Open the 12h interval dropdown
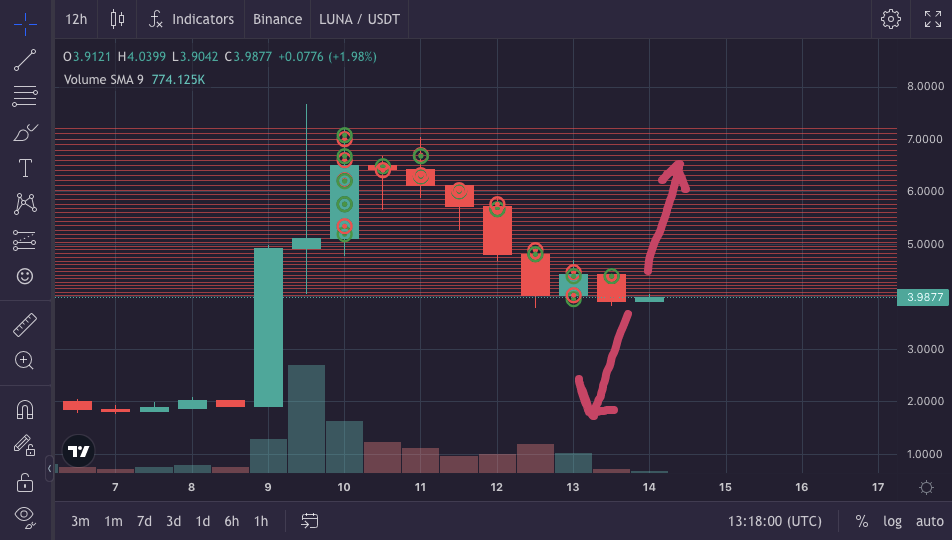 pyautogui.click(x=75, y=19)
